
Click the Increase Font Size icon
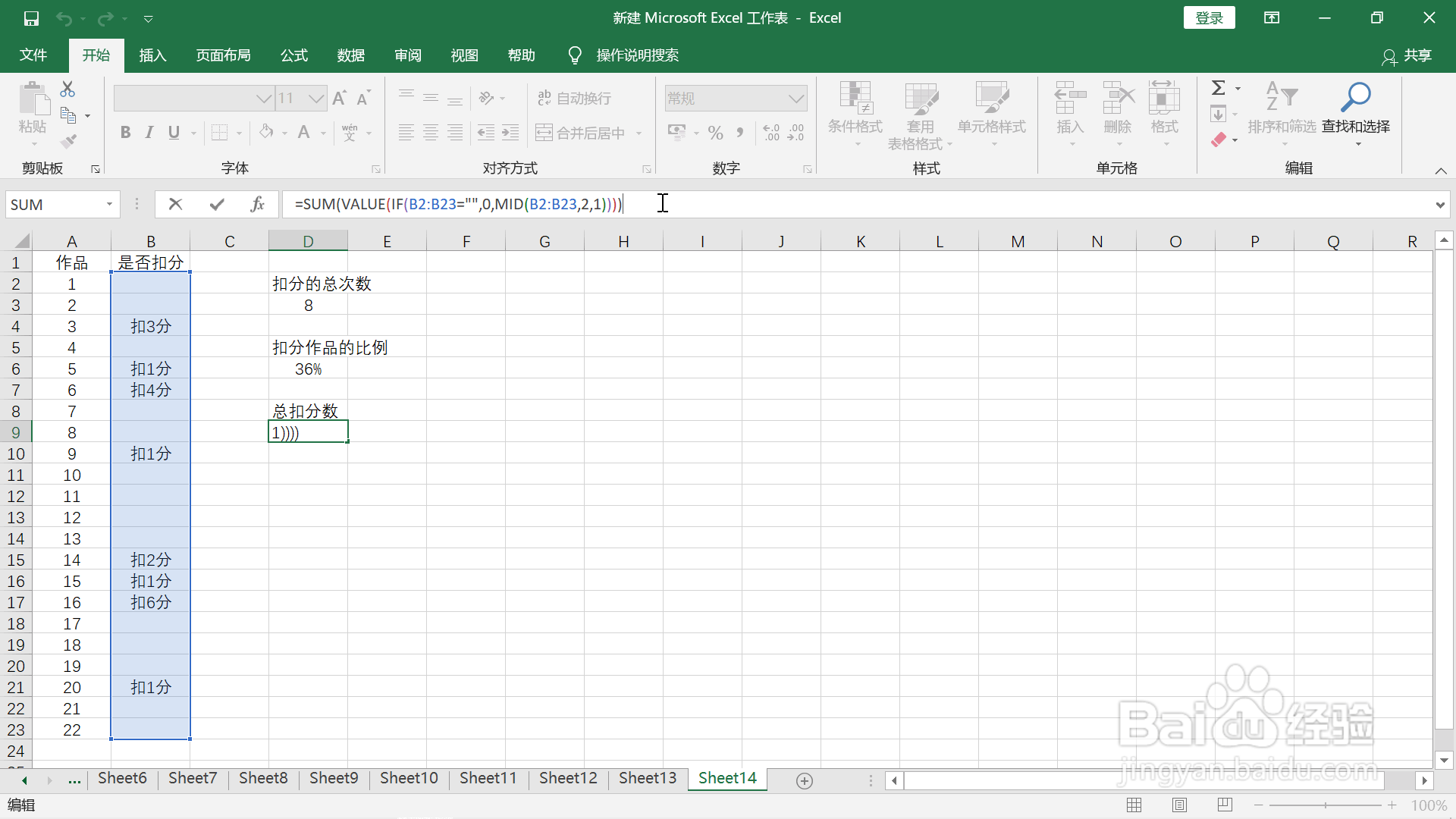tap(339, 97)
